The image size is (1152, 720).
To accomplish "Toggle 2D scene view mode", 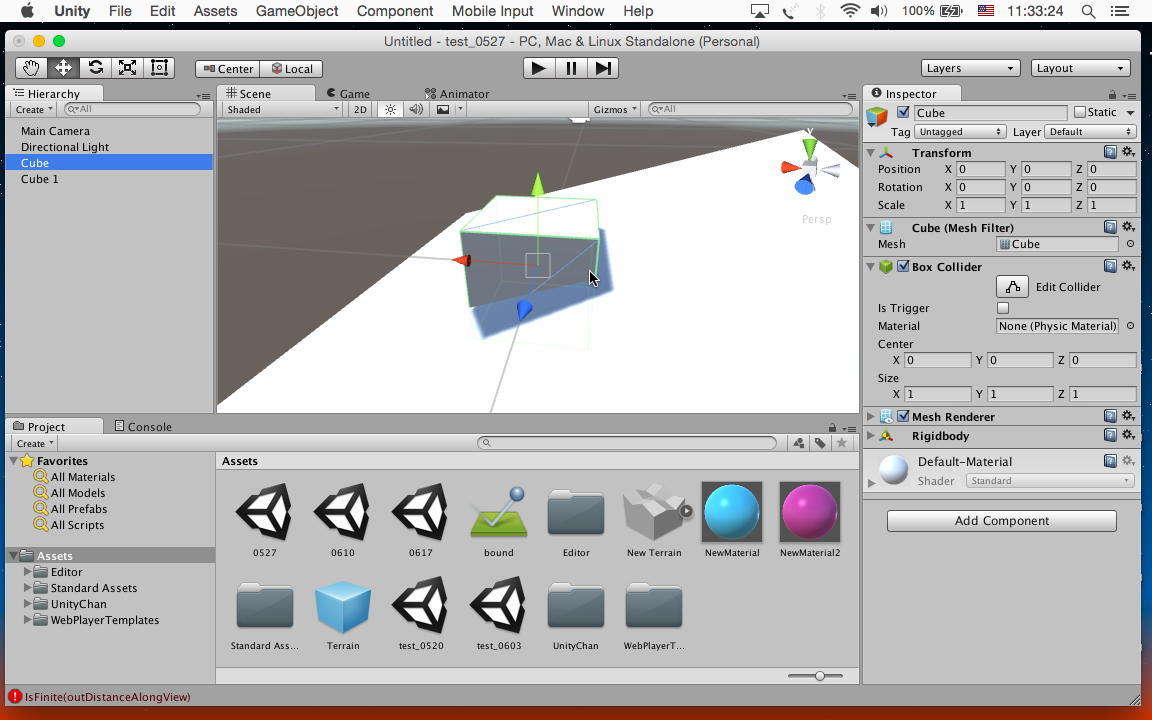I will pyautogui.click(x=360, y=109).
